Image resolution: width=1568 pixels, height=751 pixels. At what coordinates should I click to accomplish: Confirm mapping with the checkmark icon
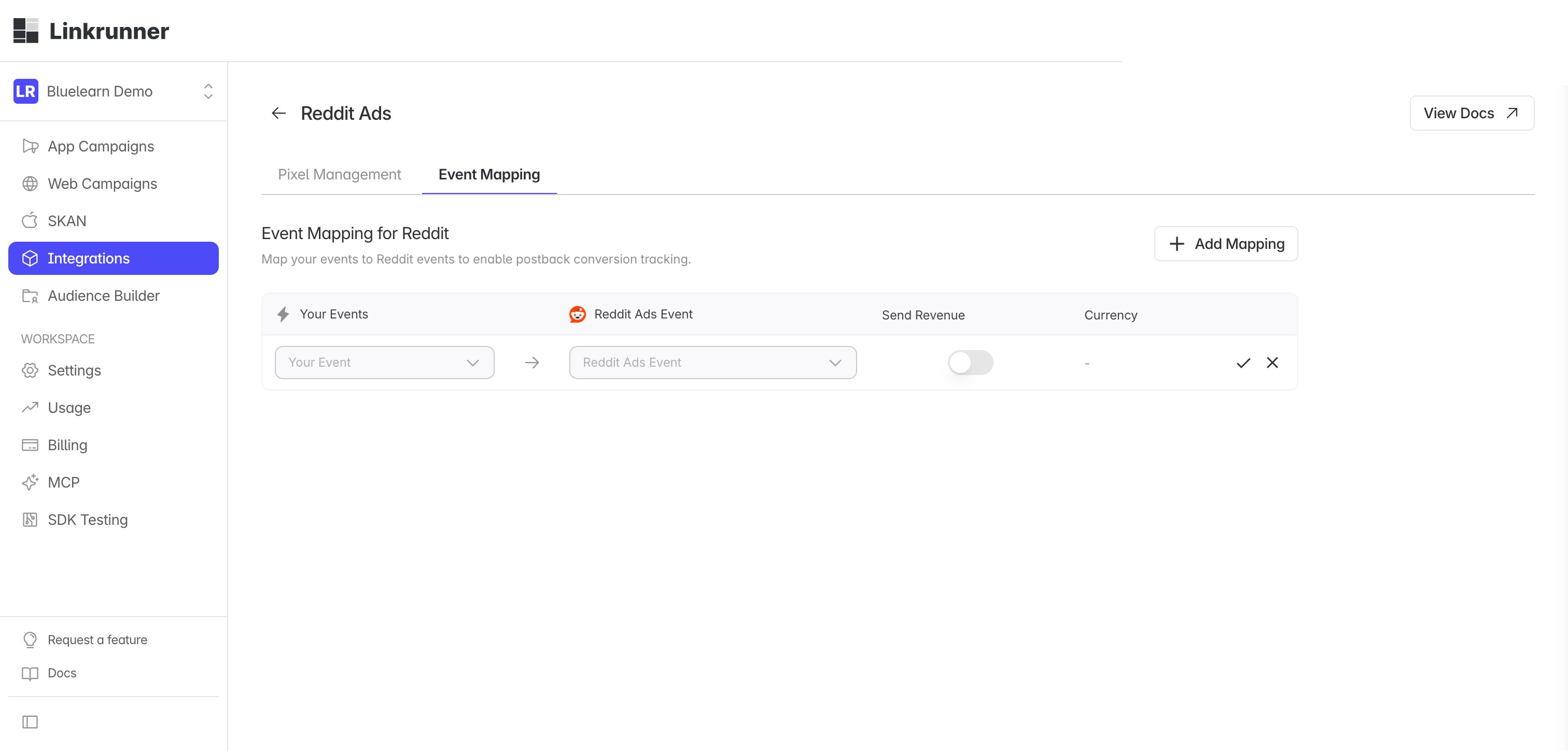tap(1243, 363)
